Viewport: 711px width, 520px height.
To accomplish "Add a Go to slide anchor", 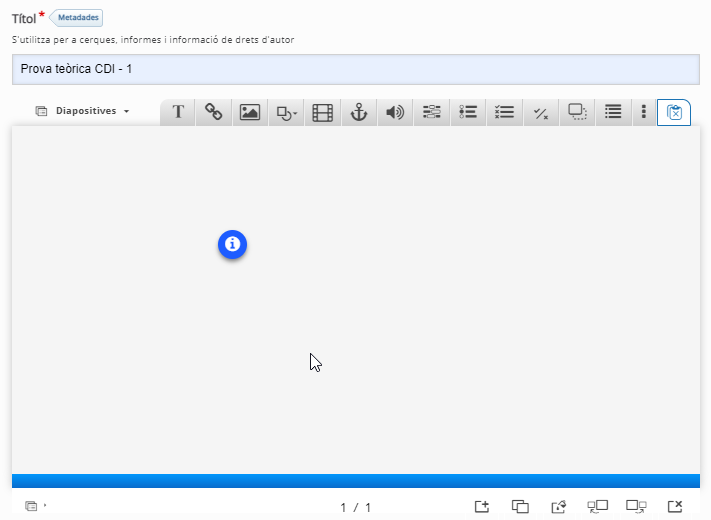I will [359, 112].
